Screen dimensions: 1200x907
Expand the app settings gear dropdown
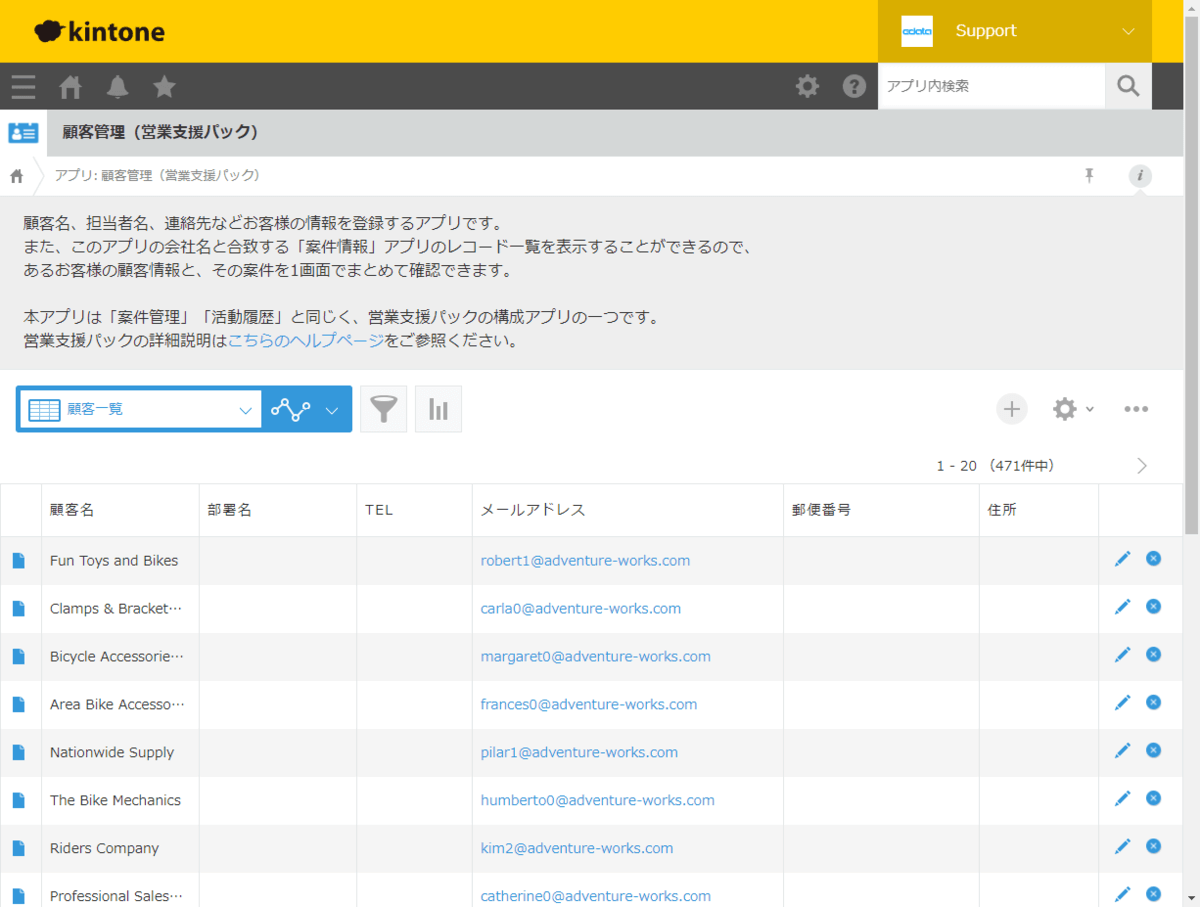[x=1072, y=409]
